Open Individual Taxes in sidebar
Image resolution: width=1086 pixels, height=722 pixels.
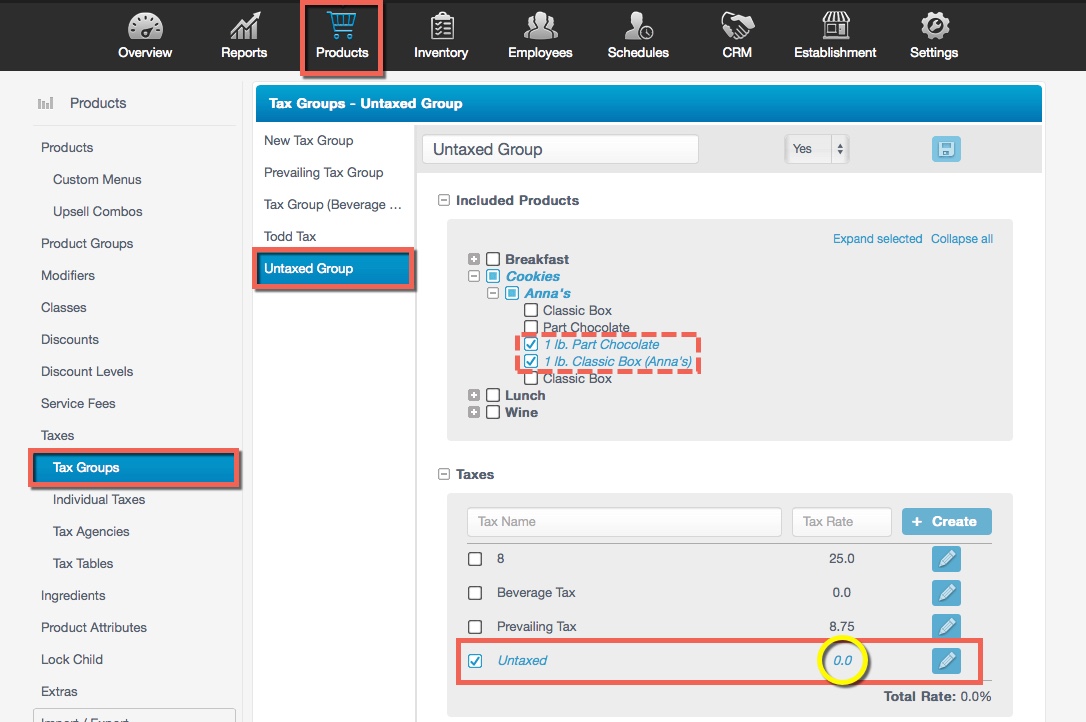click(x=99, y=500)
